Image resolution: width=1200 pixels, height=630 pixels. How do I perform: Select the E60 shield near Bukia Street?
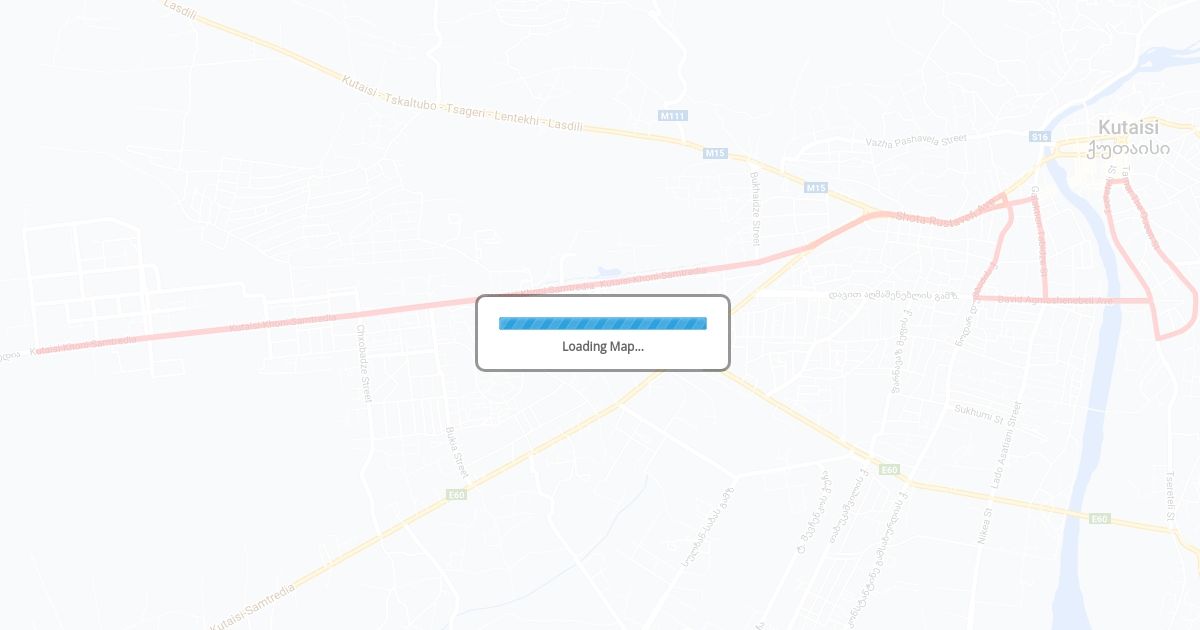[457, 495]
